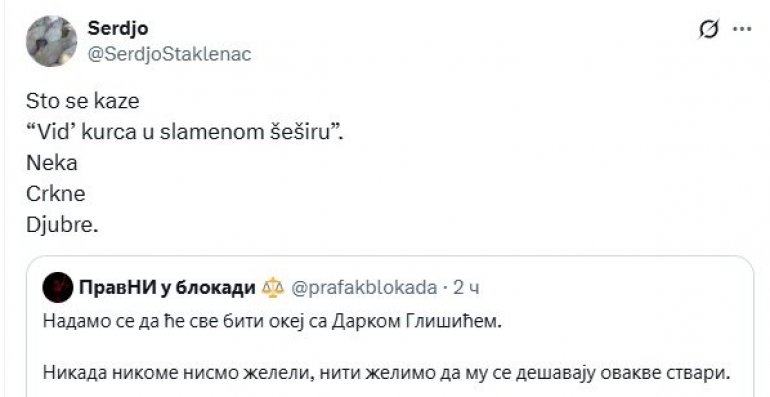Click the last tweet line "Djubre."

62,226
